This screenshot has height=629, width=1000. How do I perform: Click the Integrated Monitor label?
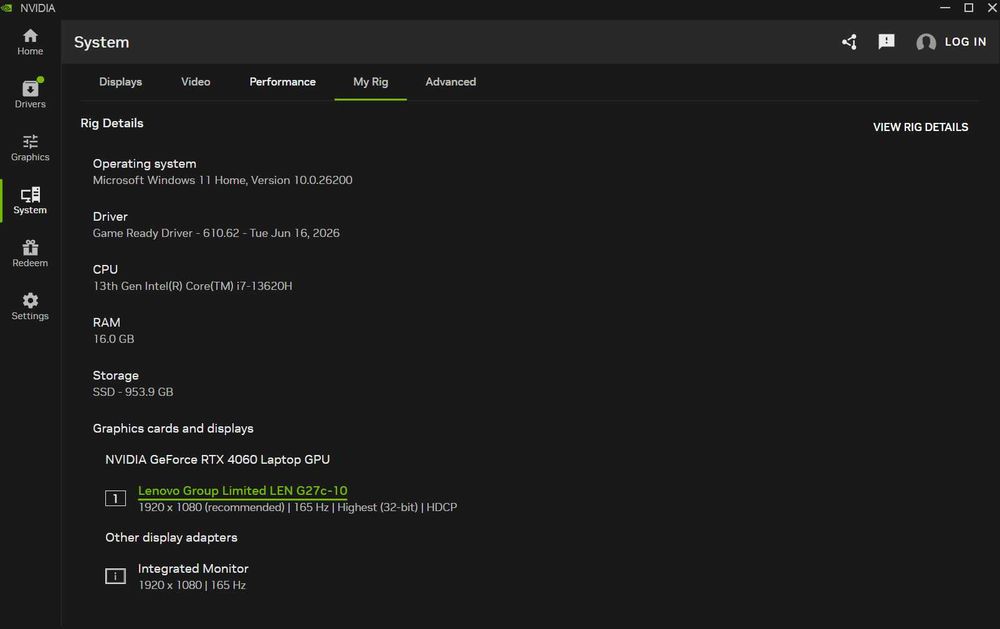(x=193, y=568)
